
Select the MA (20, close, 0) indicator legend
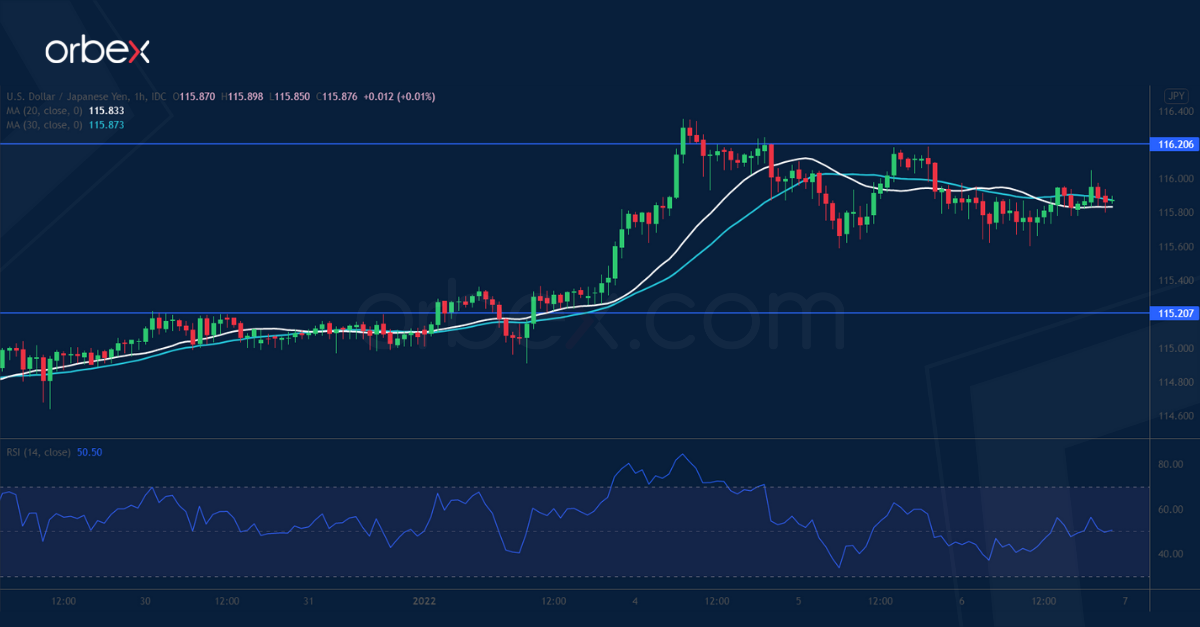pos(45,110)
